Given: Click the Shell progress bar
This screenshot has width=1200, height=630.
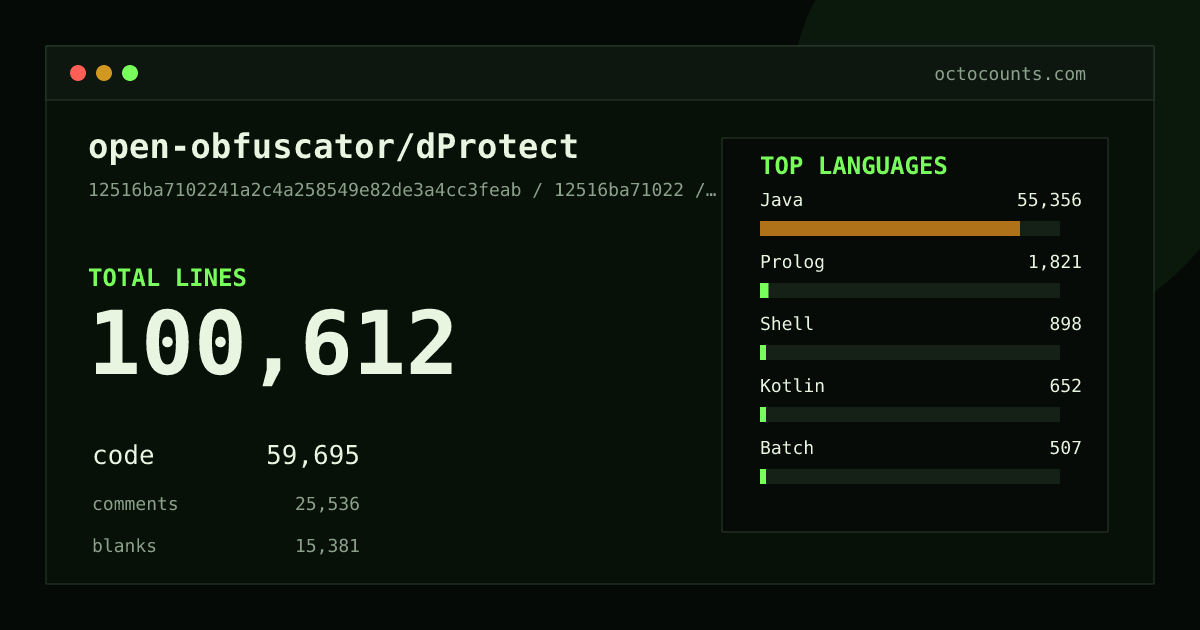Looking at the screenshot, I should pos(910,352).
